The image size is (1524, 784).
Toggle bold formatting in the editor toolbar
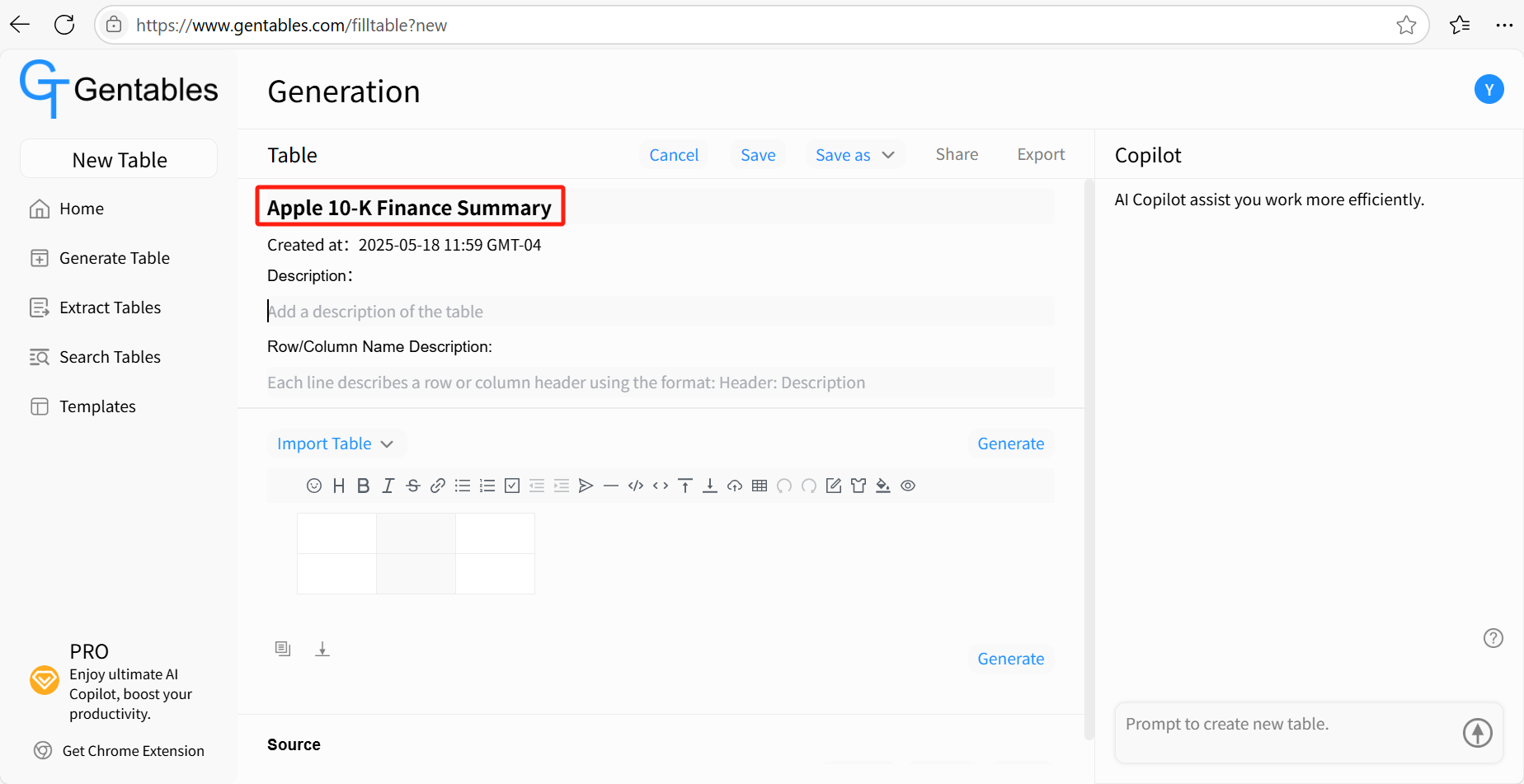click(x=363, y=486)
